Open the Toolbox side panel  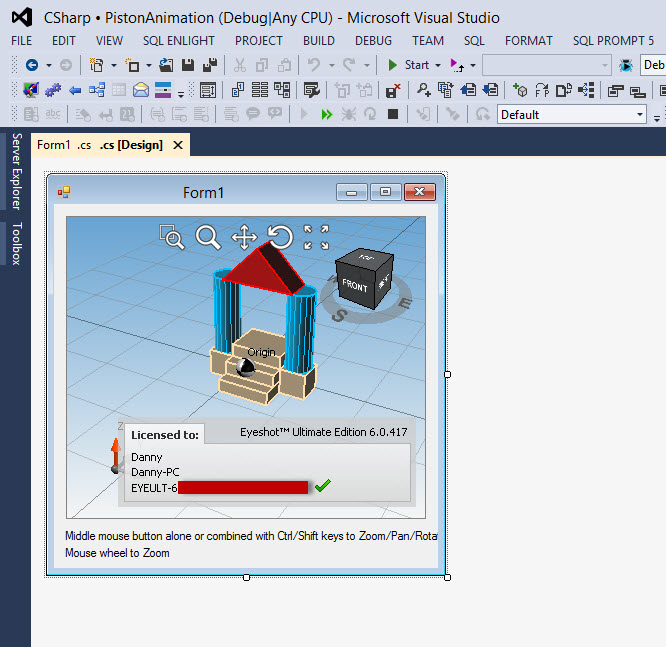(15, 243)
